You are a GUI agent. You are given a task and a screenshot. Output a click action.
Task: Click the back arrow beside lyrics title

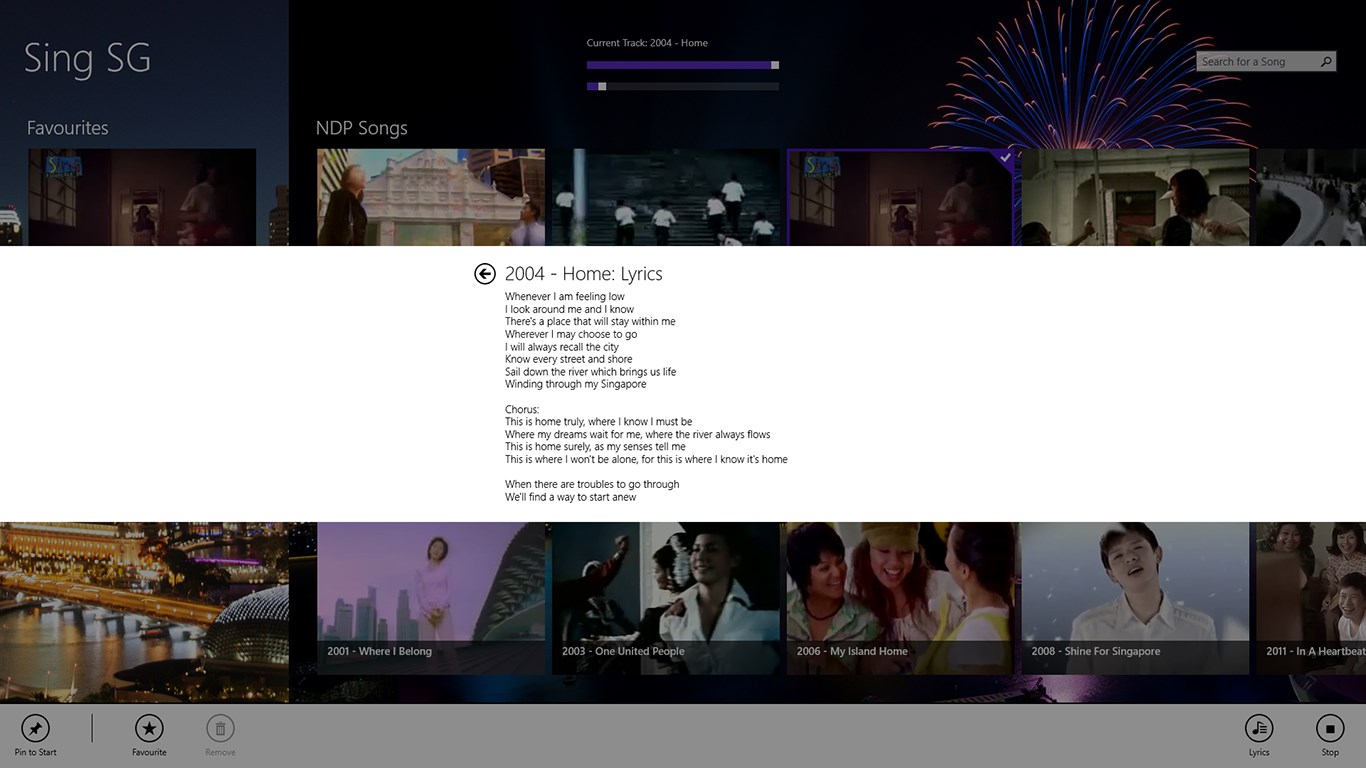tap(485, 274)
